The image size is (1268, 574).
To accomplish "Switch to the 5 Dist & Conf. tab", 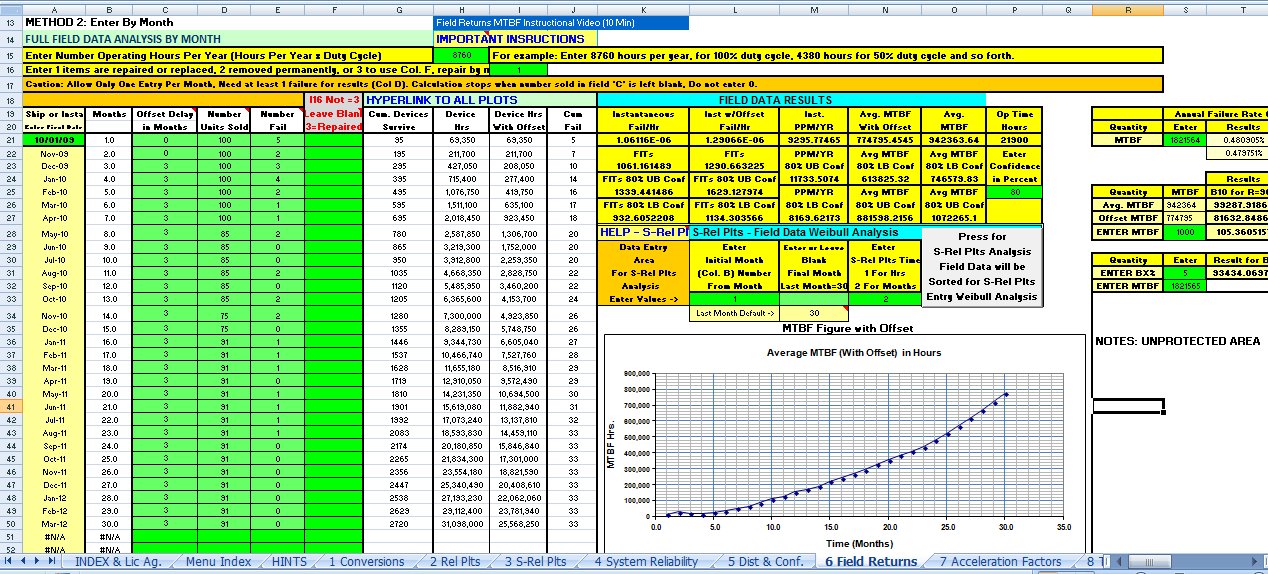I will tap(765, 562).
